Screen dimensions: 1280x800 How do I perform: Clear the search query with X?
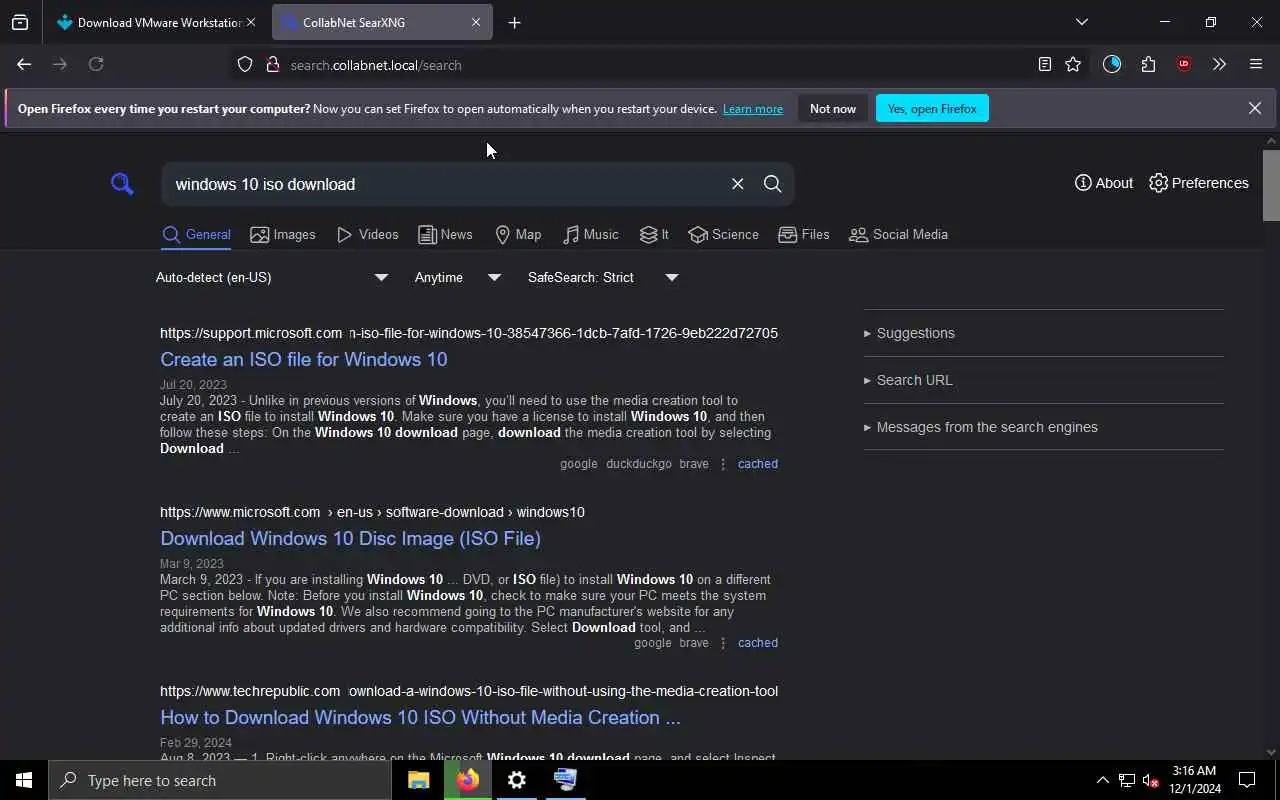click(x=737, y=184)
